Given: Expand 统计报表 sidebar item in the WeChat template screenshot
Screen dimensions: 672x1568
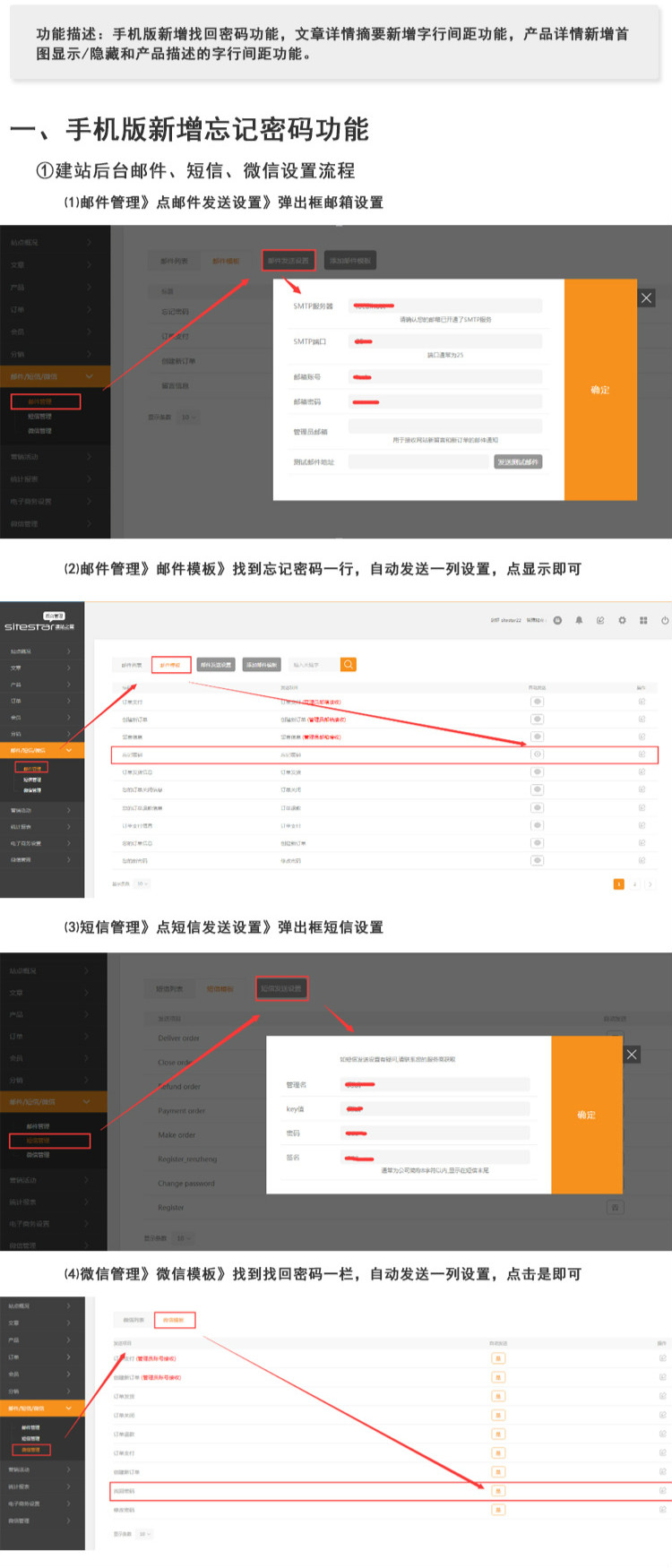Looking at the screenshot, I should (x=42, y=1486).
